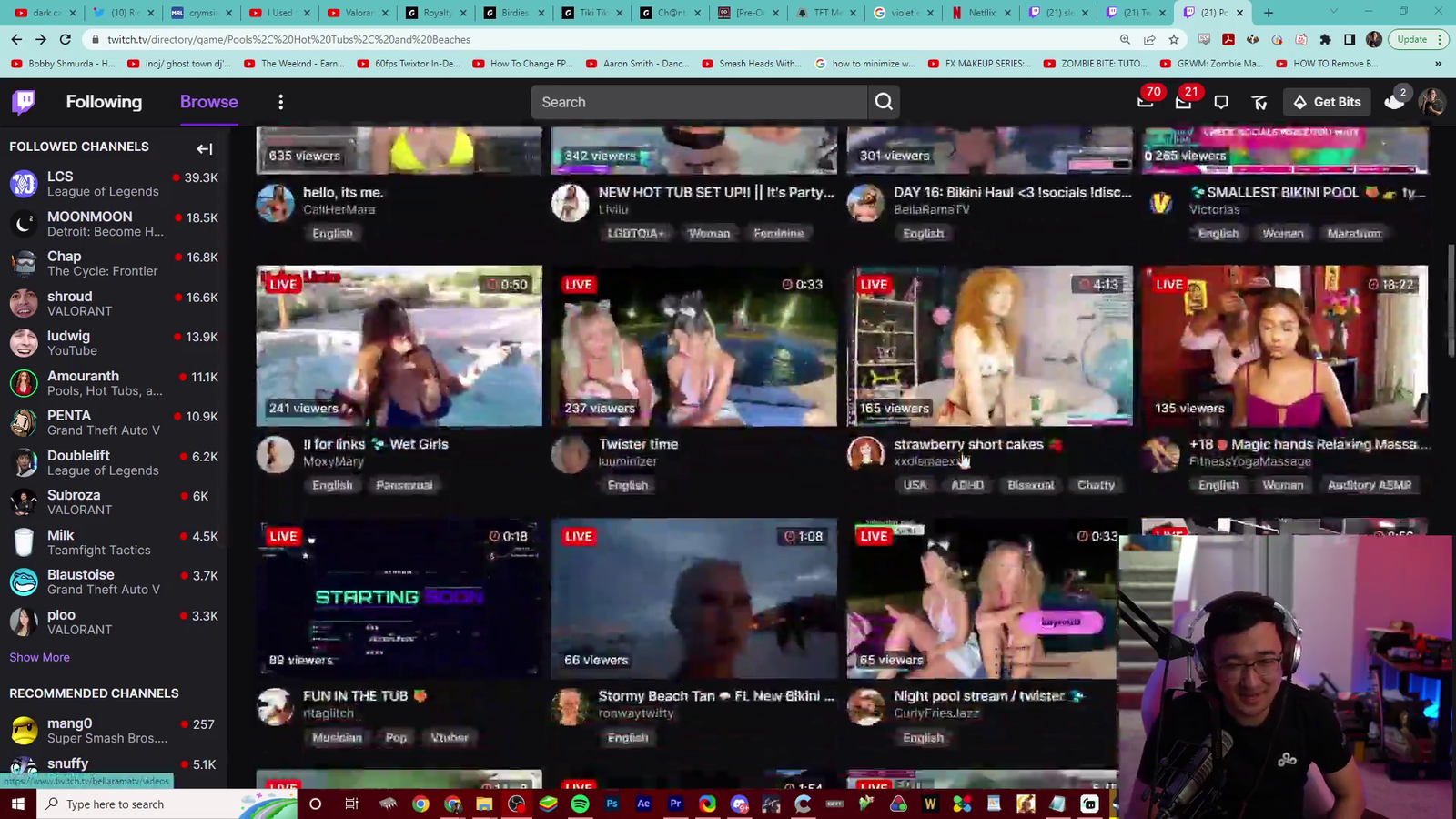Click the Pansexual tag
The image size is (1456, 819).
[404, 485]
